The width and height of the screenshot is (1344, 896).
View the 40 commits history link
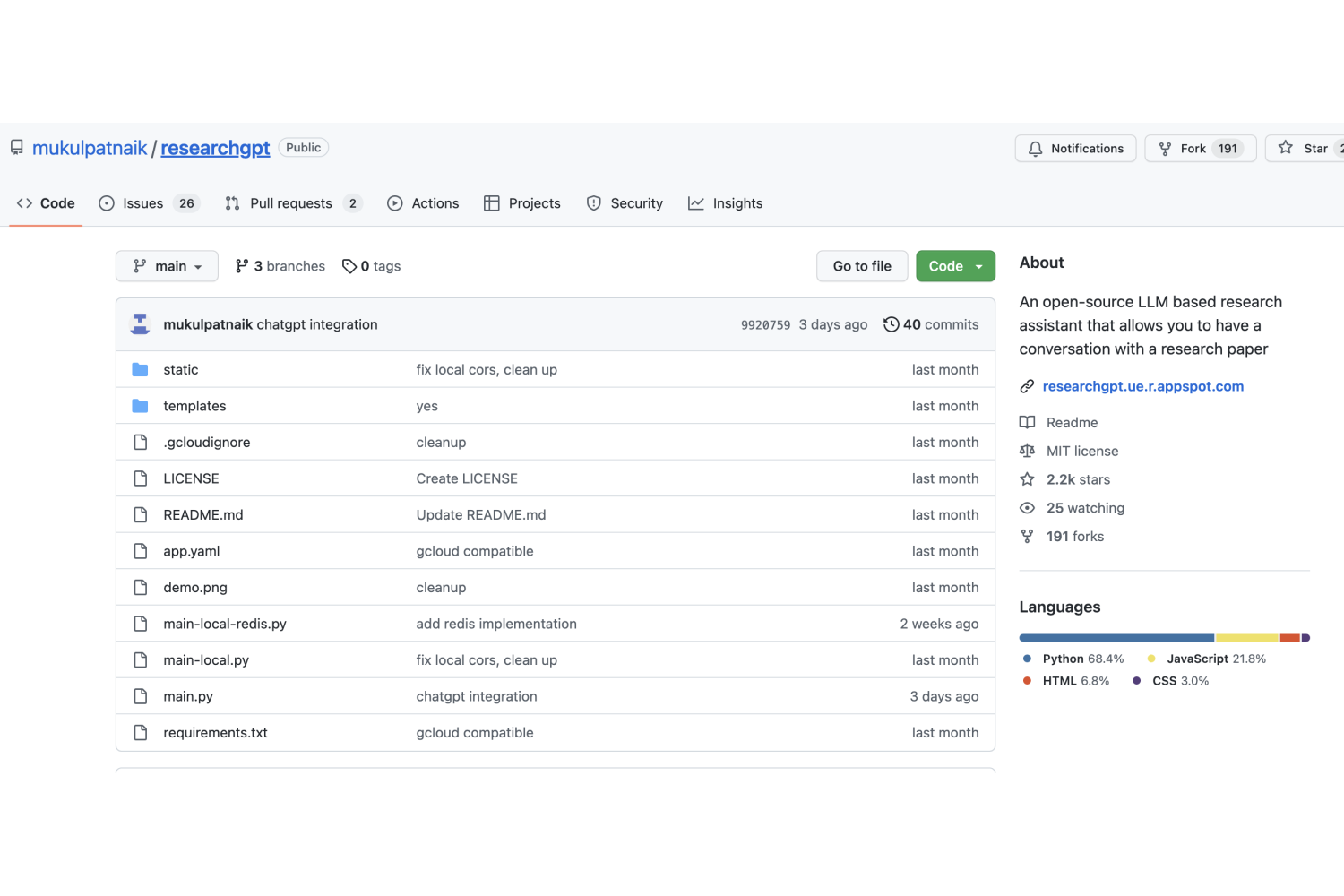click(x=931, y=324)
